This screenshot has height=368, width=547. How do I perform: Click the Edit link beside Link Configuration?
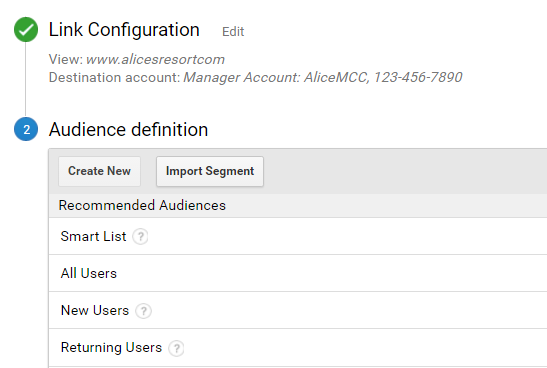pyautogui.click(x=233, y=32)
